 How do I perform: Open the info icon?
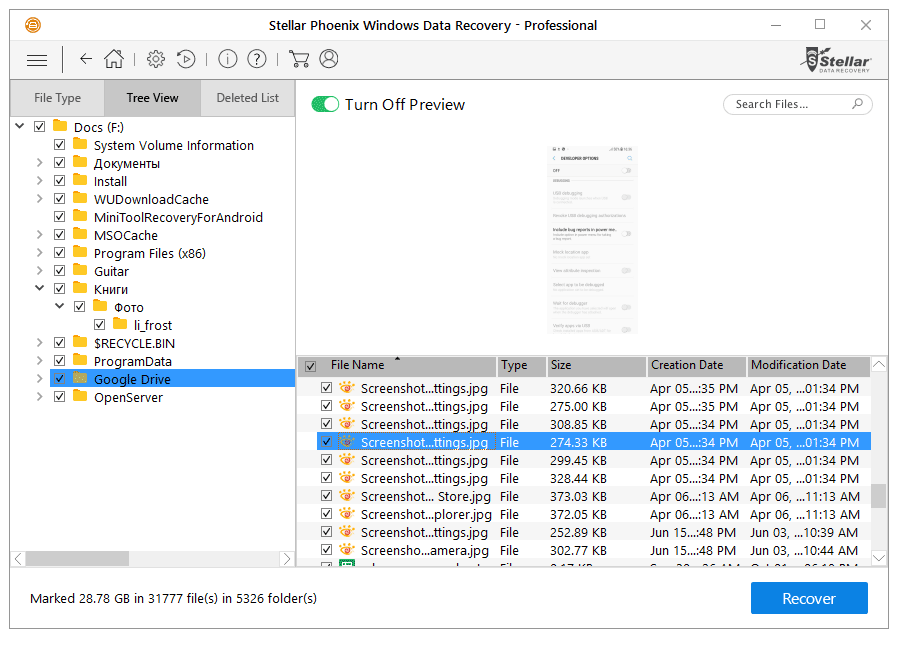[228, 59]
